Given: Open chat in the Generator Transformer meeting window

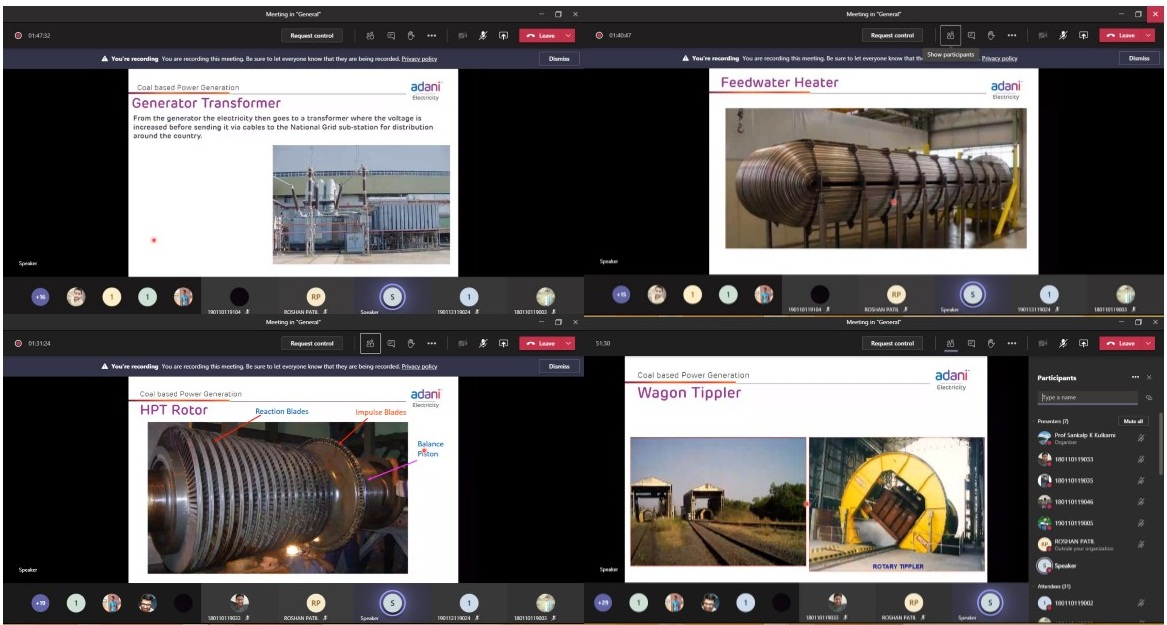Looking at the screenshot, I should tap(390, 35).
